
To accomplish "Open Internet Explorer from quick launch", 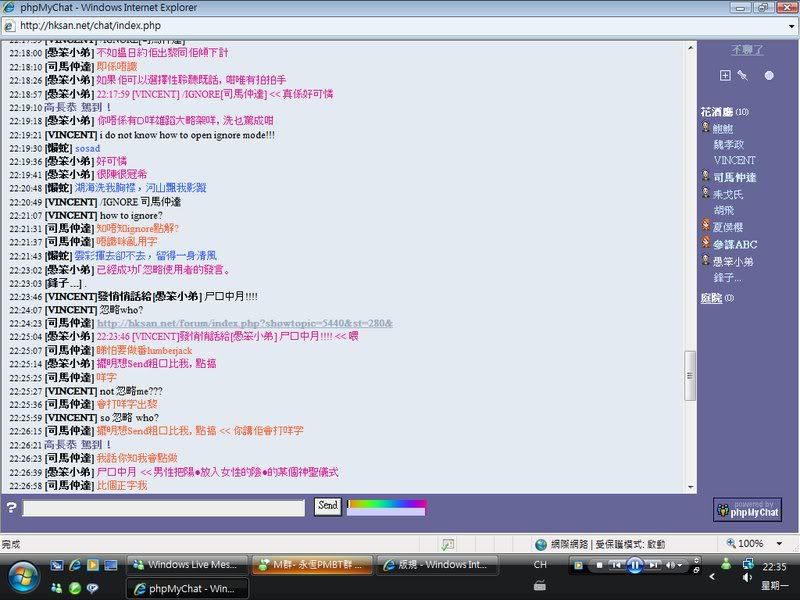I will coord(75,565).
